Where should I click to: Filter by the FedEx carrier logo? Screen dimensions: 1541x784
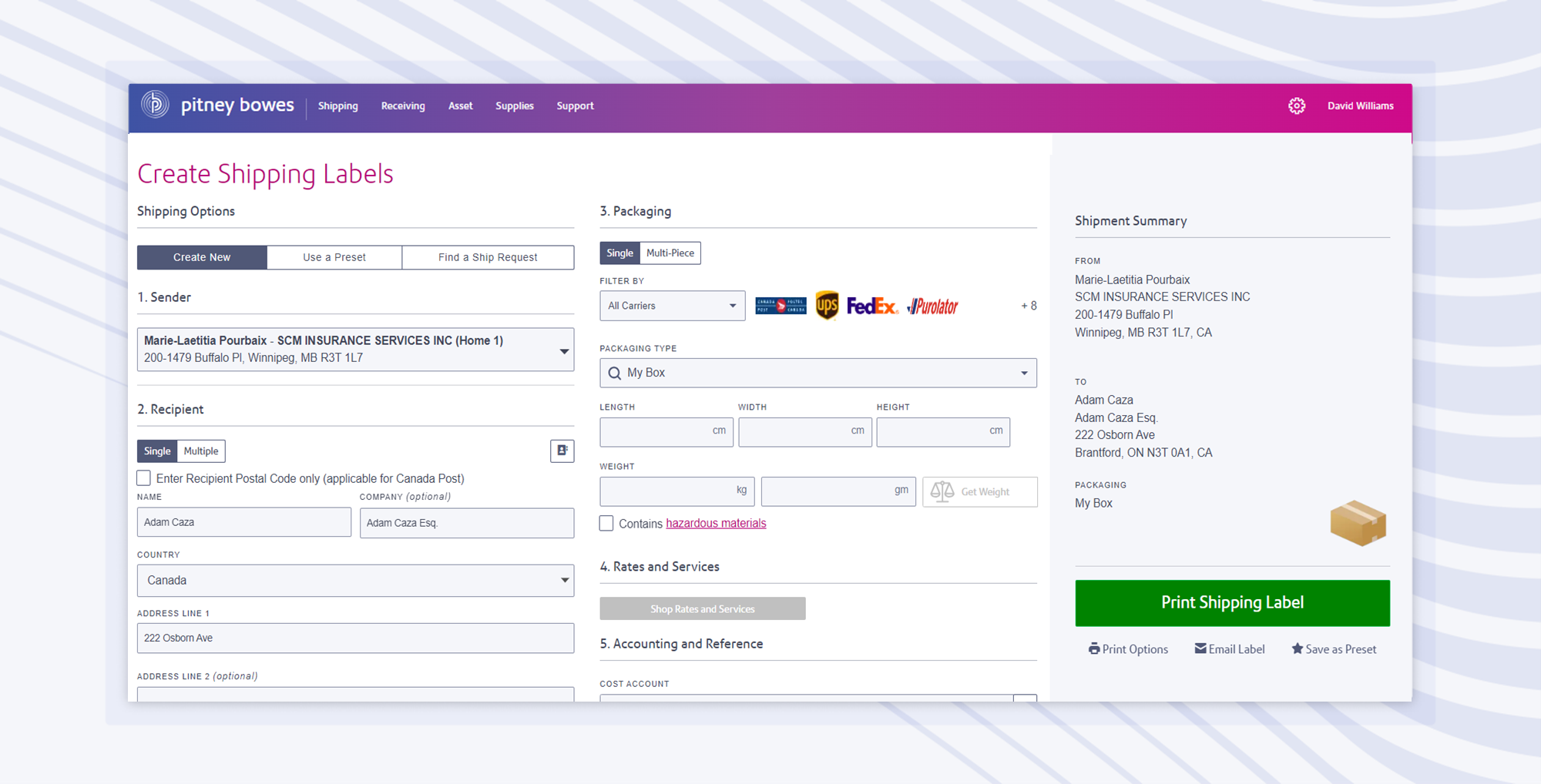[872, 306]
